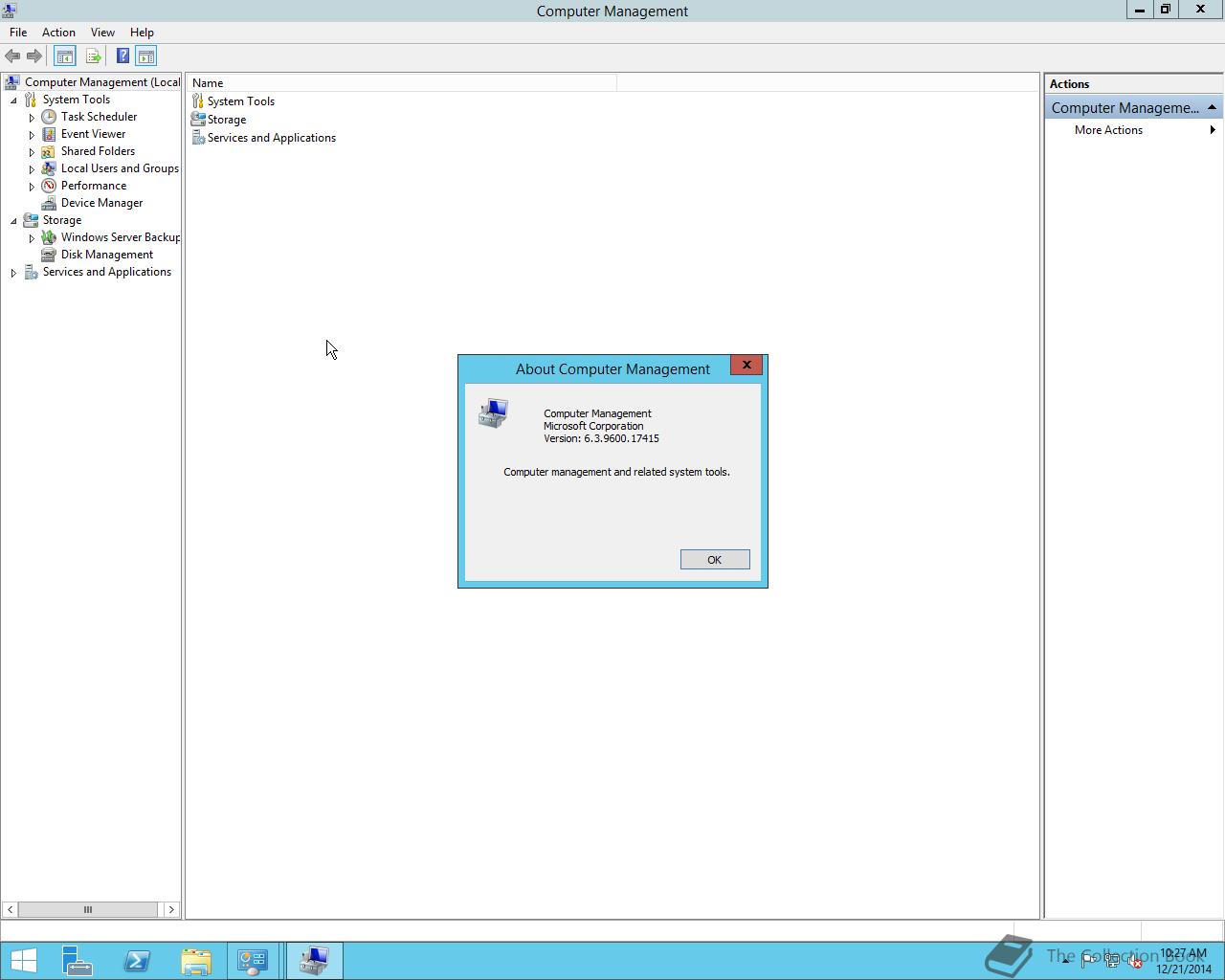Click the Export List toolbar icon
The image size is (1225, 980).
point(93,56)
